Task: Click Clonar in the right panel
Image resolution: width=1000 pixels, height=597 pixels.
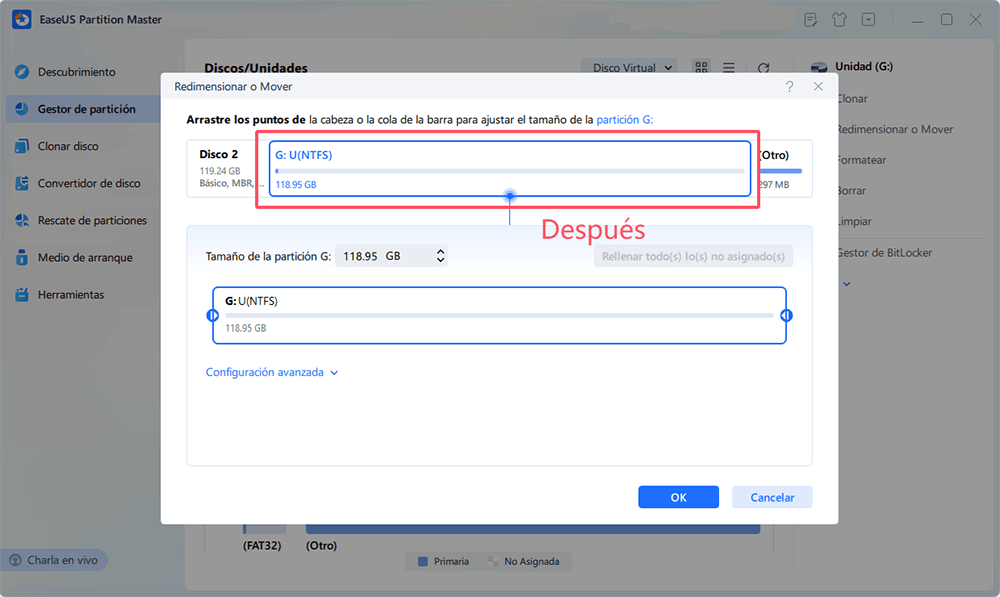Action: coord(852,98)
